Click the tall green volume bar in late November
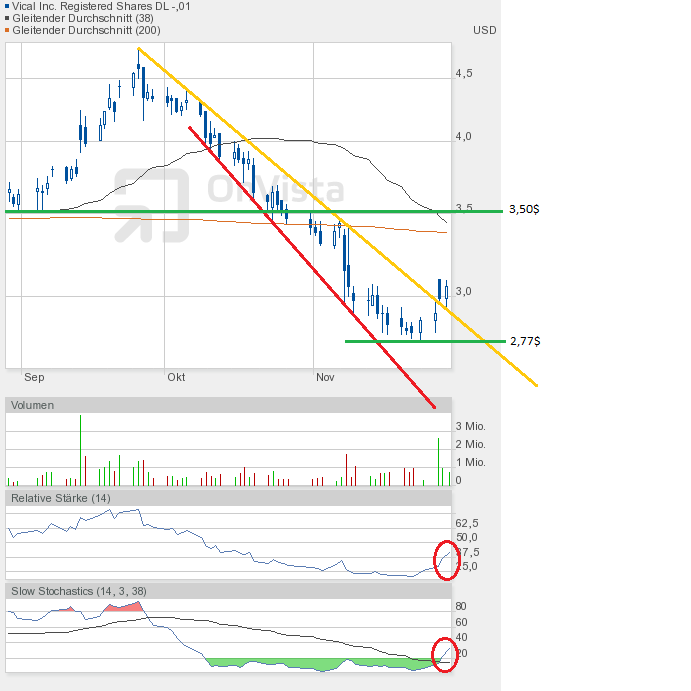 coord(438,462)
